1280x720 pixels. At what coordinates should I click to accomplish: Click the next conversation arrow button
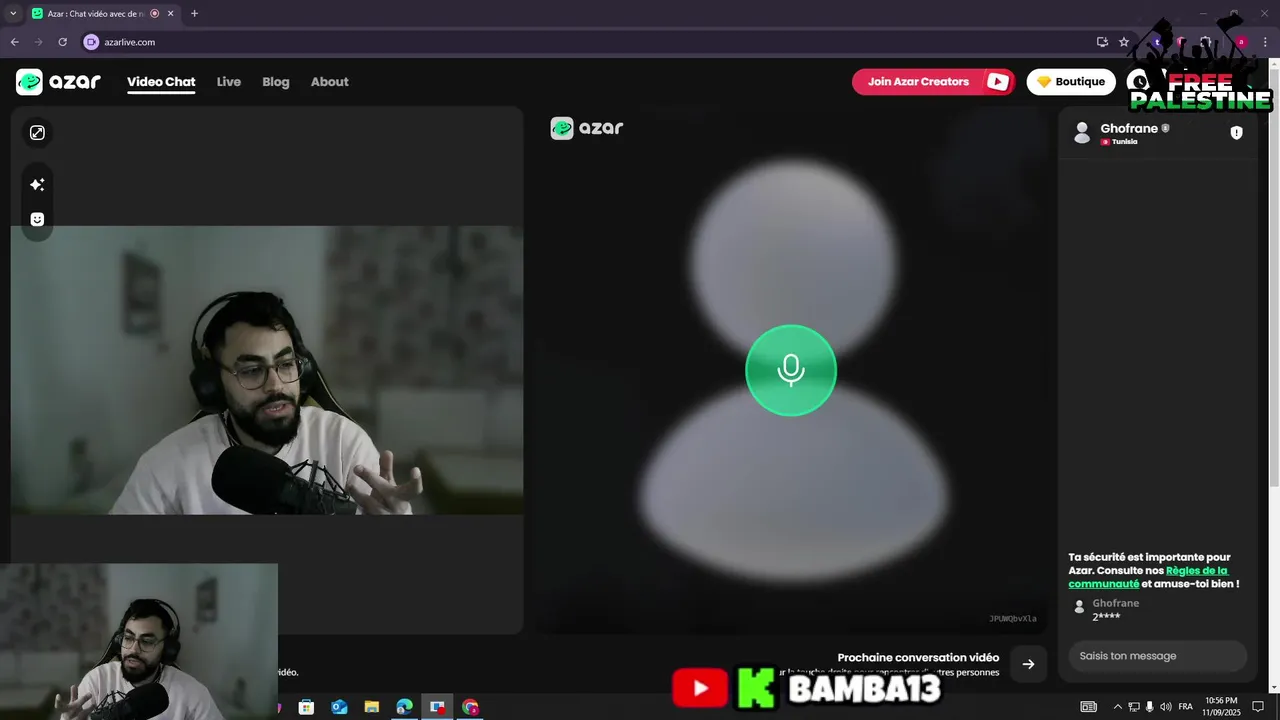pos(1028,664)
